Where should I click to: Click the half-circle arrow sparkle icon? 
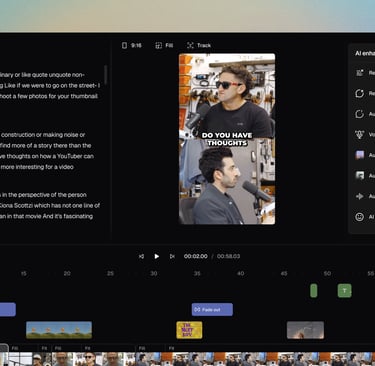(359, 114)
